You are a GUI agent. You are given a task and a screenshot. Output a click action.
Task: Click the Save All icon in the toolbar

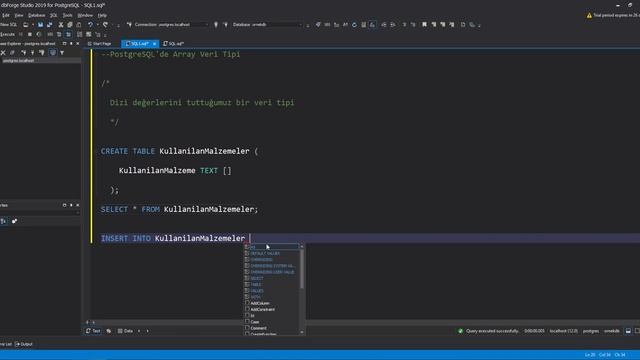click(x=49, y=24)
